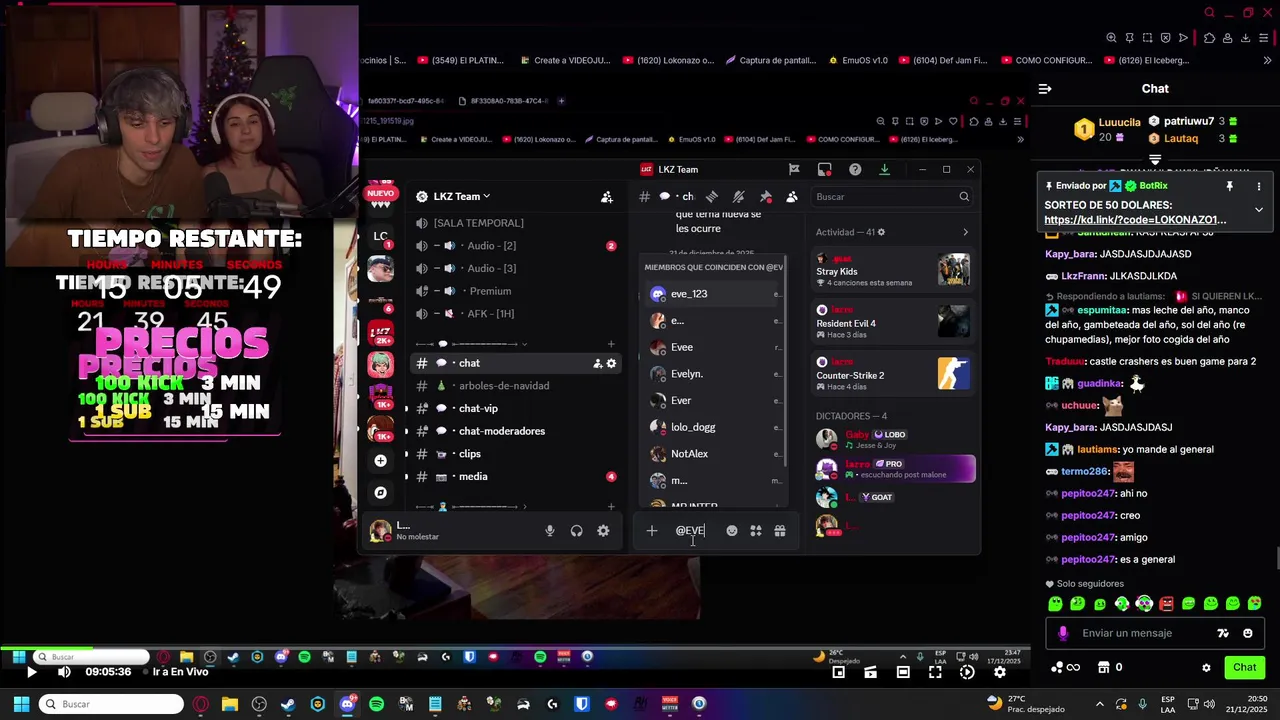The width and height of the screenshot is (1280, 720).
Task: Expand the gift leaderboard handle below Luuucila
Action: tap(1155, 159)
